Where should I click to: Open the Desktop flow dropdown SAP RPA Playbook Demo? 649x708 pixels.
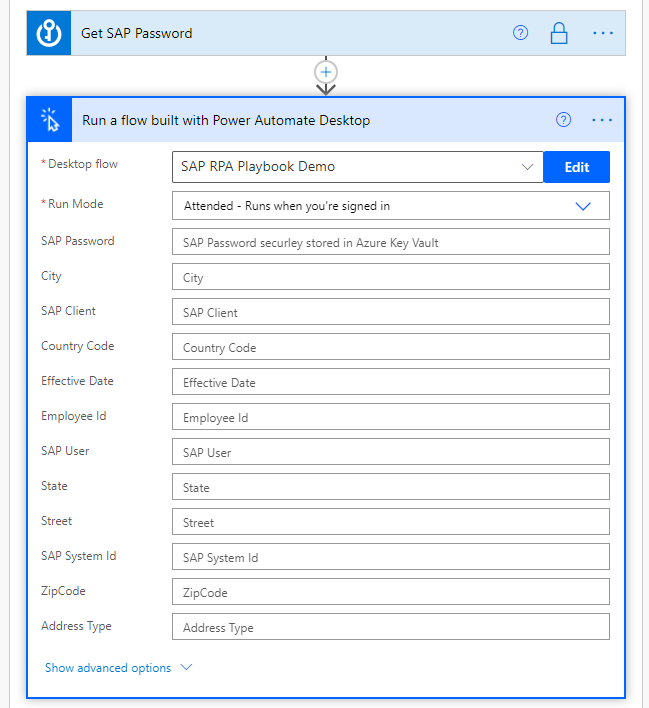(x=357, y=167)
